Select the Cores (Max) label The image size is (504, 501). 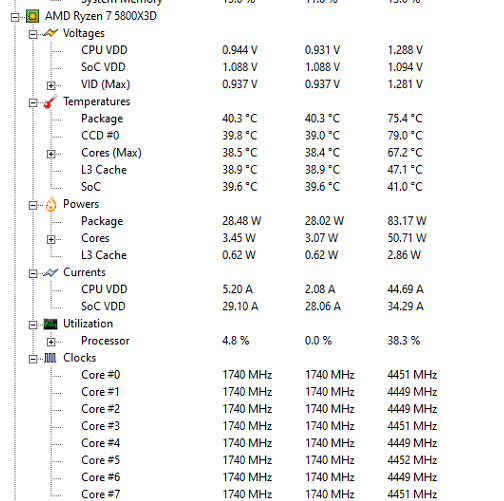point(111,153)
